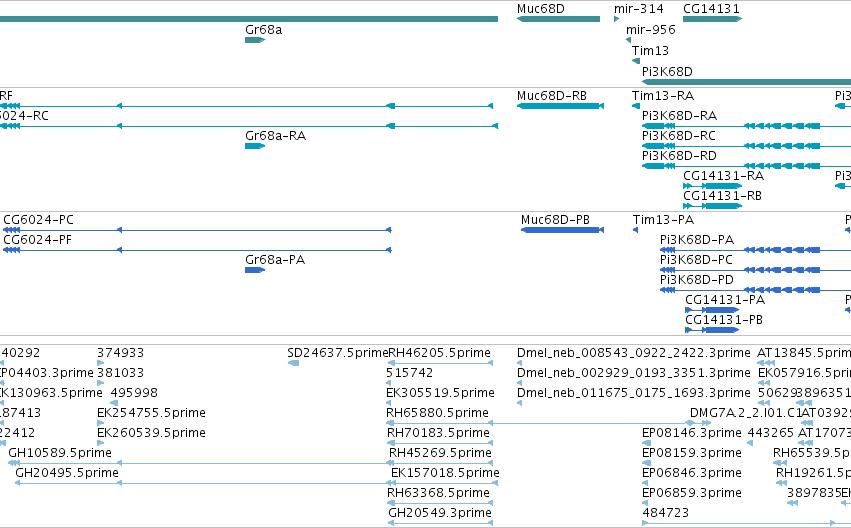
Task: Select the EP08159.3prime EST label
Action: coord(692,453)
